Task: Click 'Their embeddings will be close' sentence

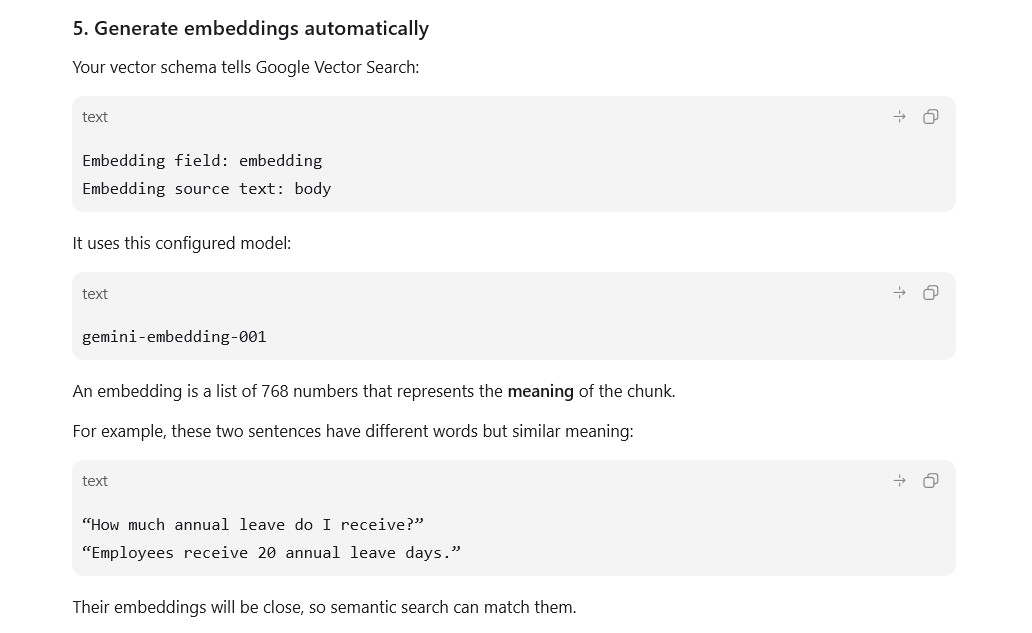Action: tap(324, 607)
